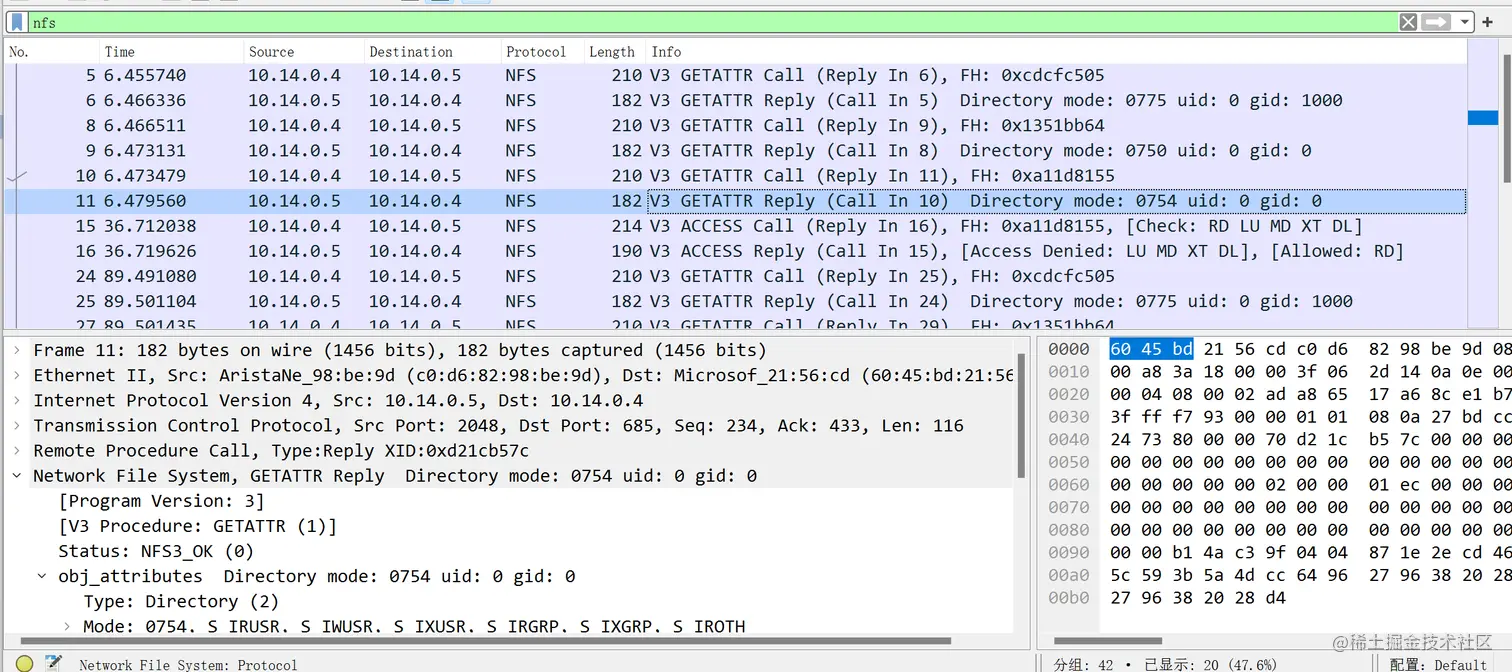
Task: Sort packets by the Destination column header
Action: (x=433, y=52)
